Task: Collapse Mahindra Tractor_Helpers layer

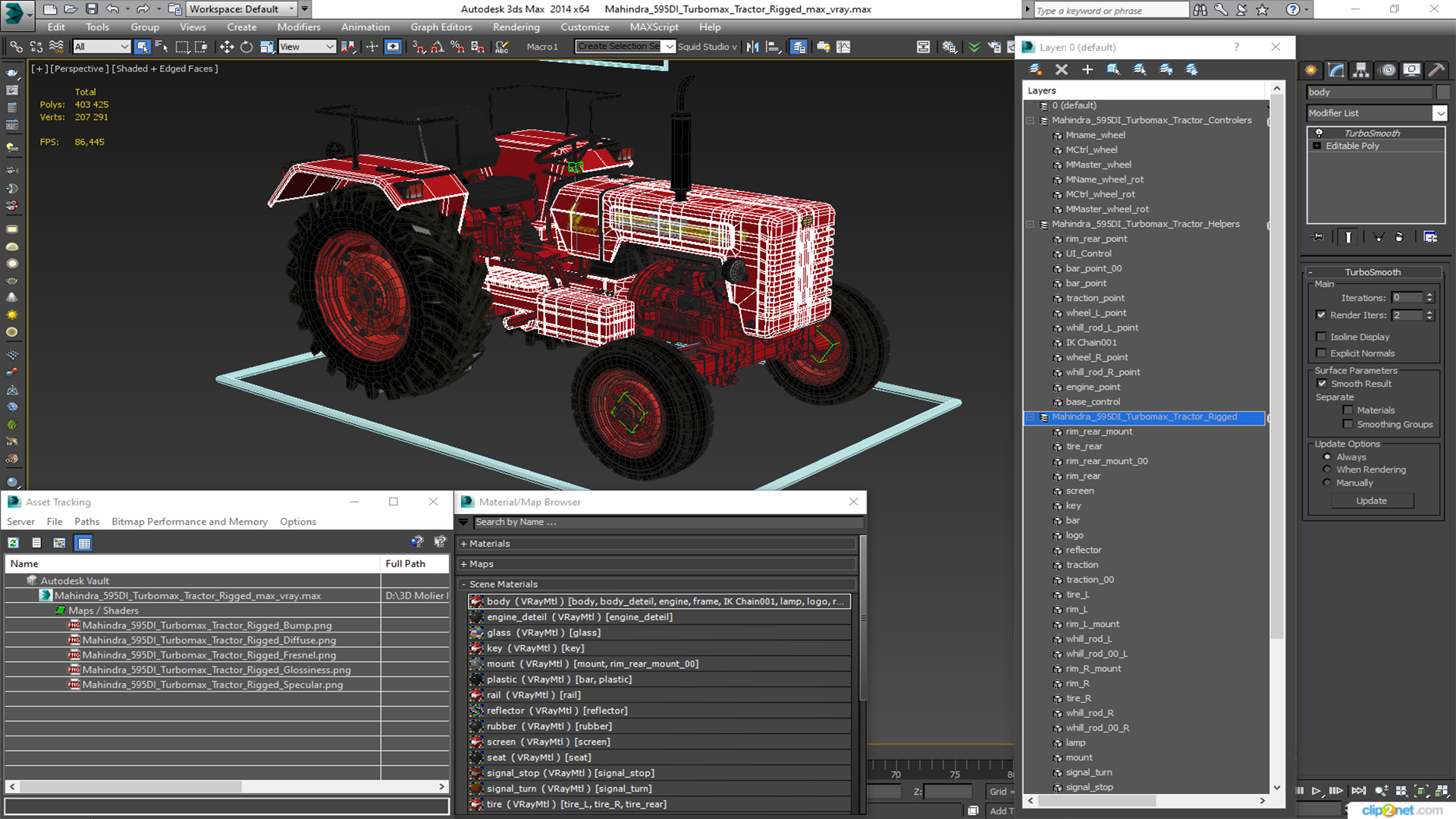Action: (x=1030, y=224)
